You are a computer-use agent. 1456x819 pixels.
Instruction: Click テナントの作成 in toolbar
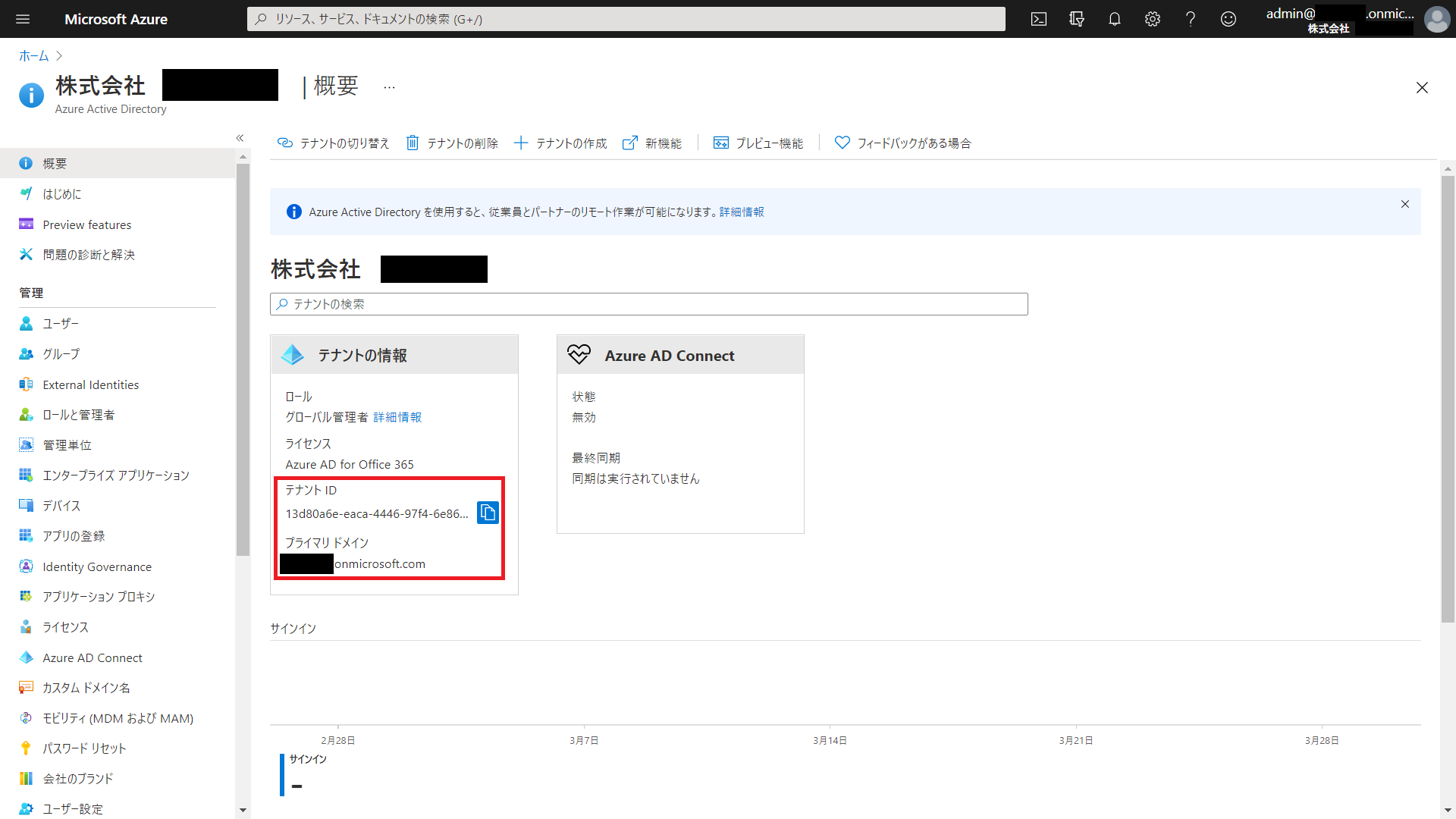[x=560, y=143]
